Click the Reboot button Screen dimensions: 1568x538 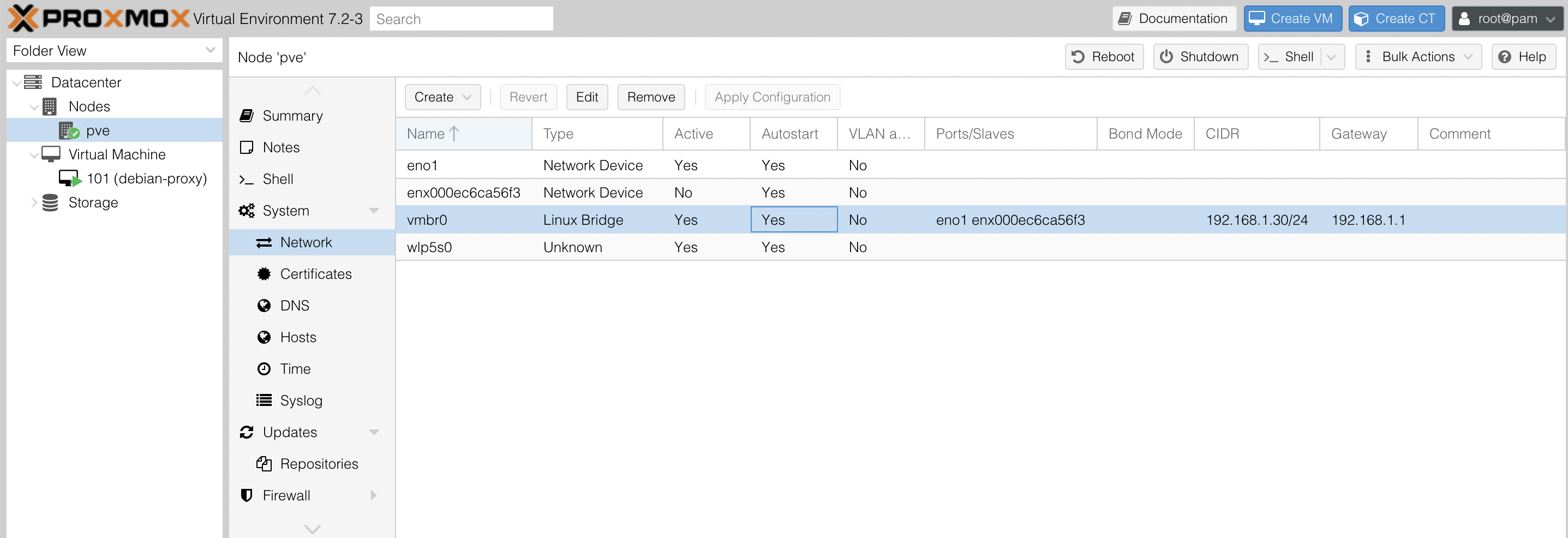pos(1103,57)
